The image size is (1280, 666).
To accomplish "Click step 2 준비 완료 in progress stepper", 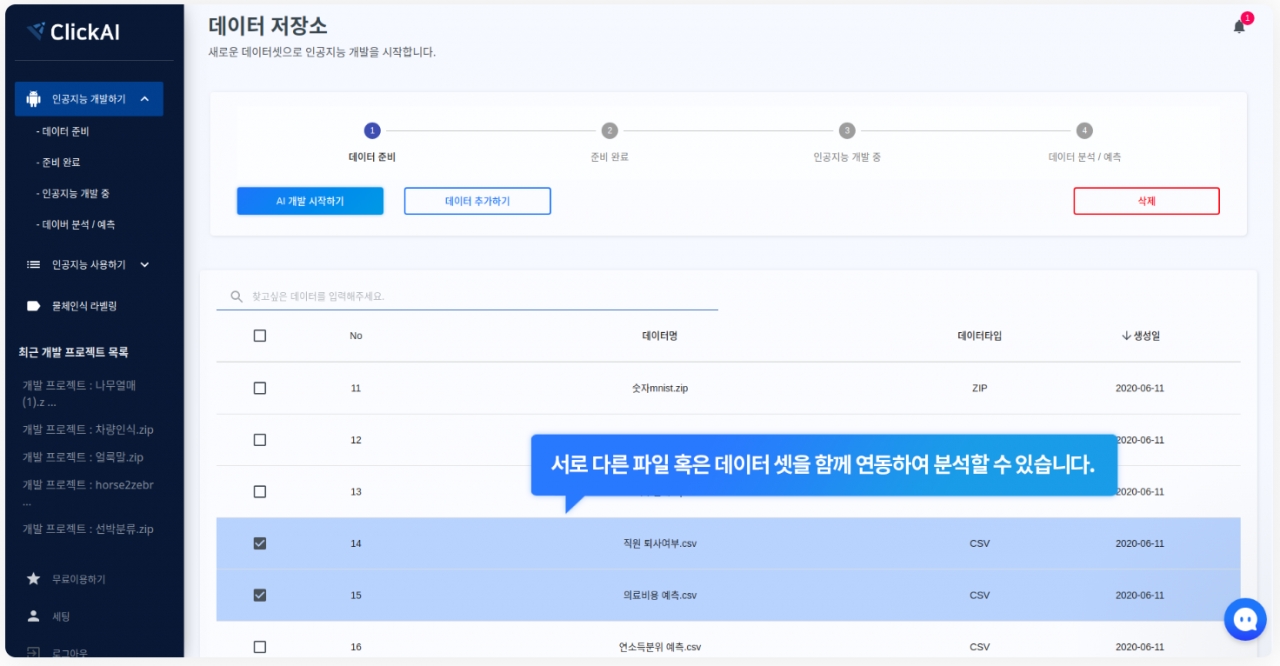I will [609, 131].
